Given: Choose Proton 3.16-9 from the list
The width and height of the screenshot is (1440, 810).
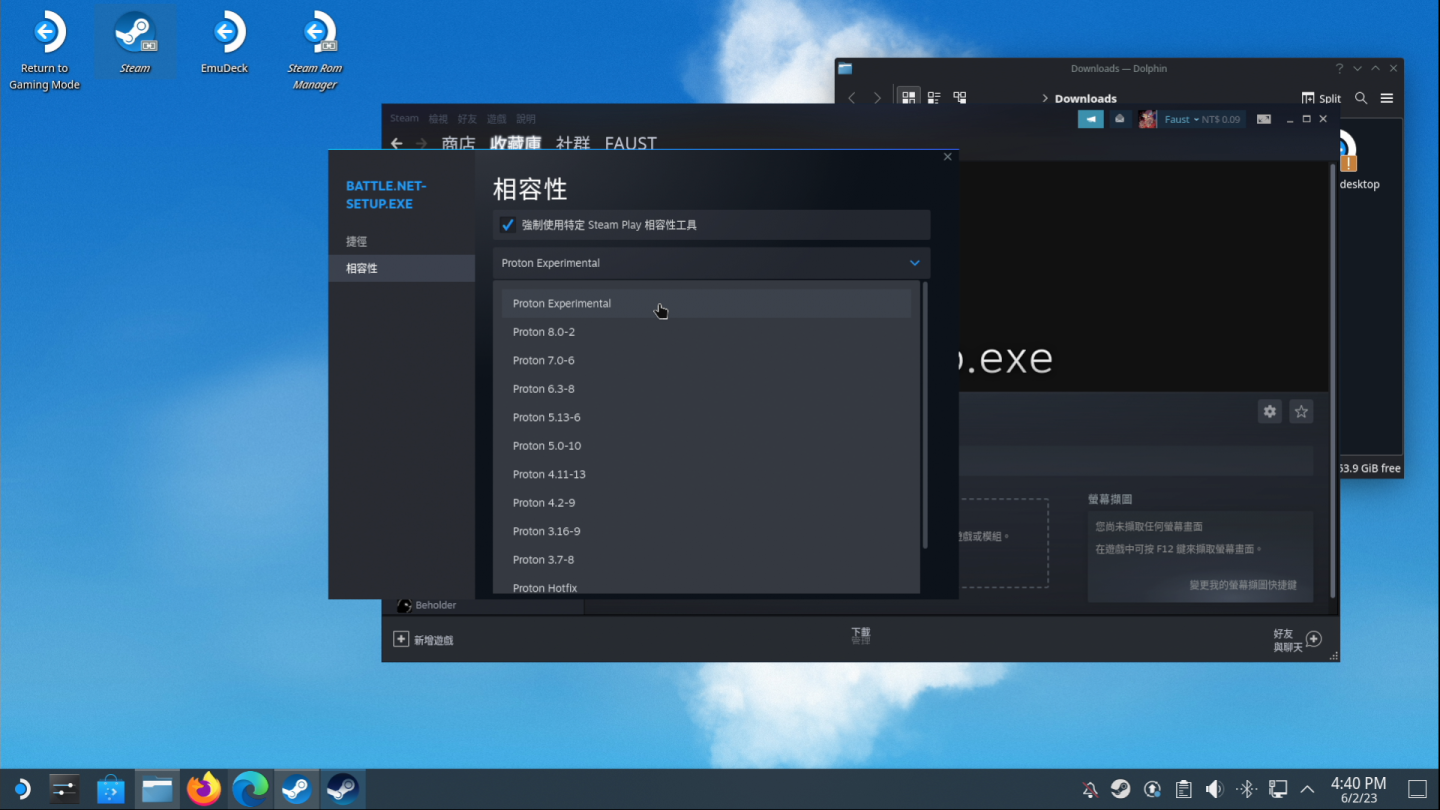Looking at the screenshot, I should (x=707, y=531).
